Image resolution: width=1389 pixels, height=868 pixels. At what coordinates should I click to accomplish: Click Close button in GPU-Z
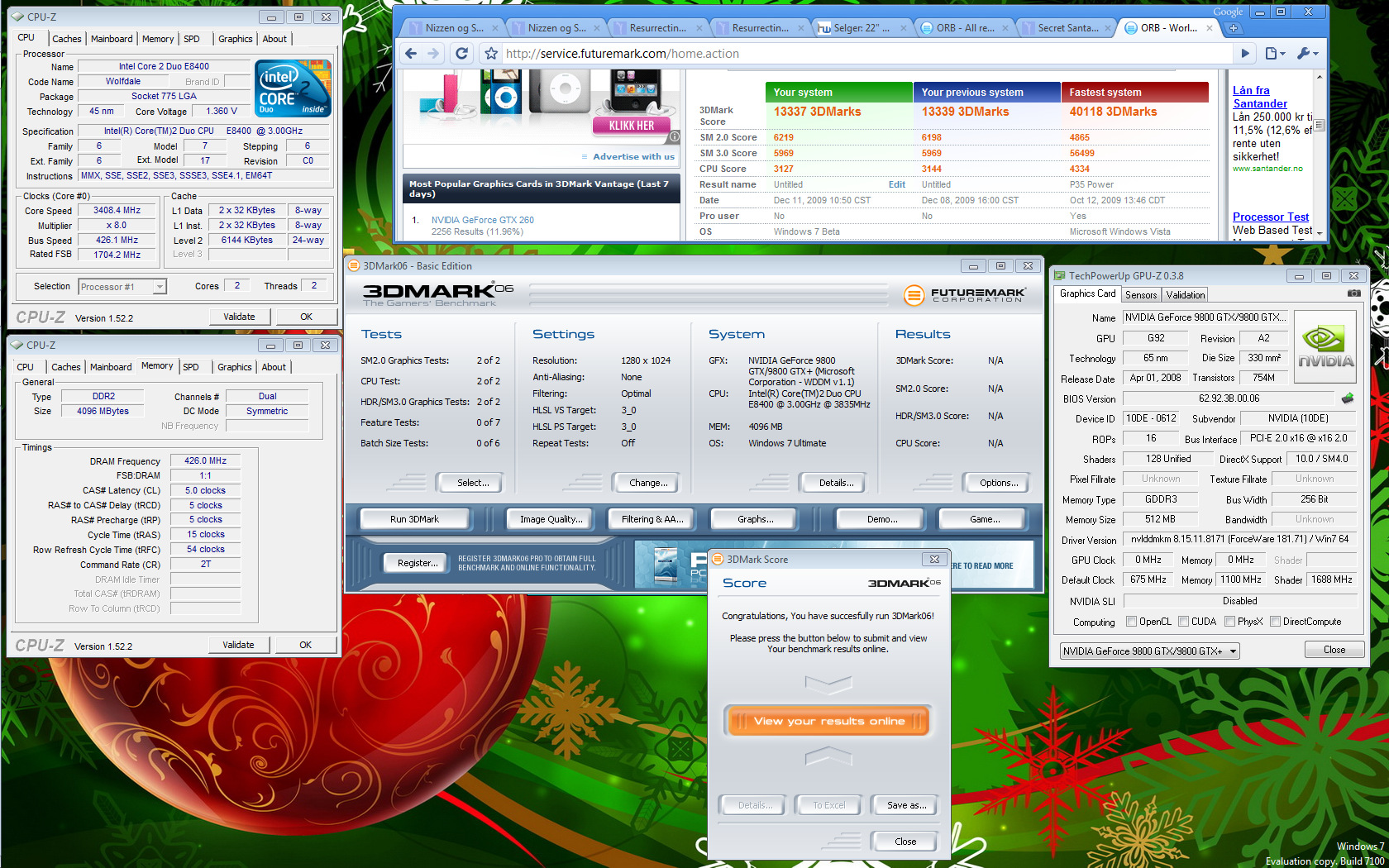coord(1334,650)
